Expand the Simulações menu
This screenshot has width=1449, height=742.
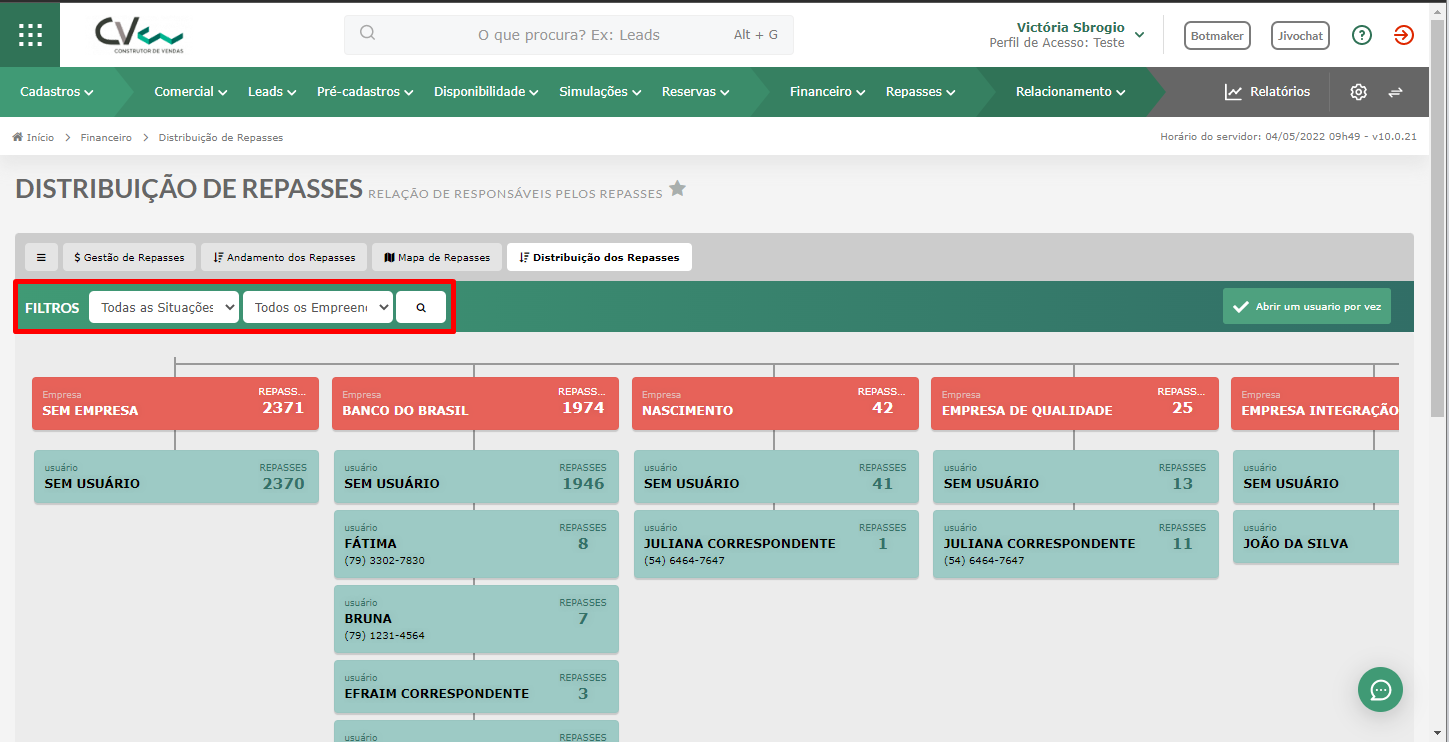coord(600,92)
